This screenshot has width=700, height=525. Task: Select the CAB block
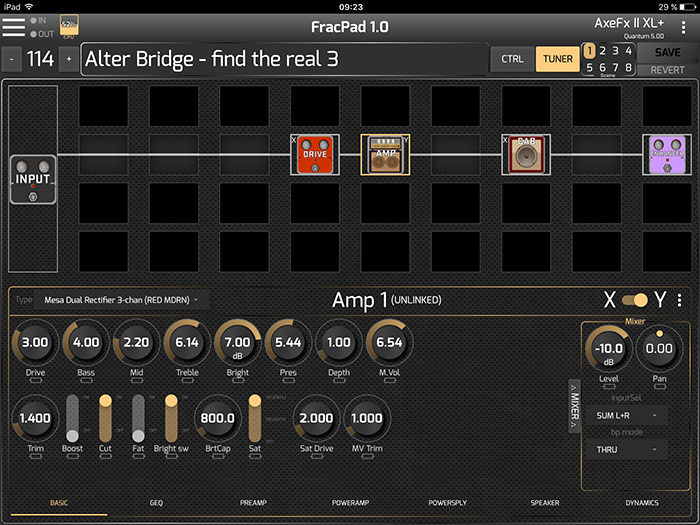[x=526, y=154]
